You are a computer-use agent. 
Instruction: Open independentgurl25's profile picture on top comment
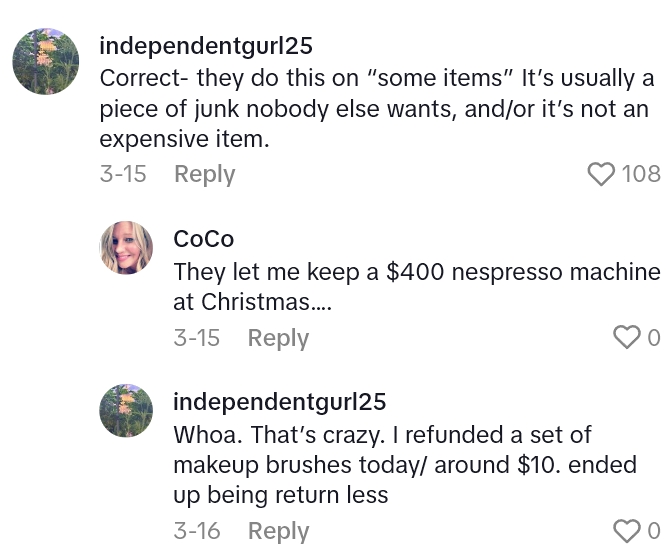tap(46, 62)
